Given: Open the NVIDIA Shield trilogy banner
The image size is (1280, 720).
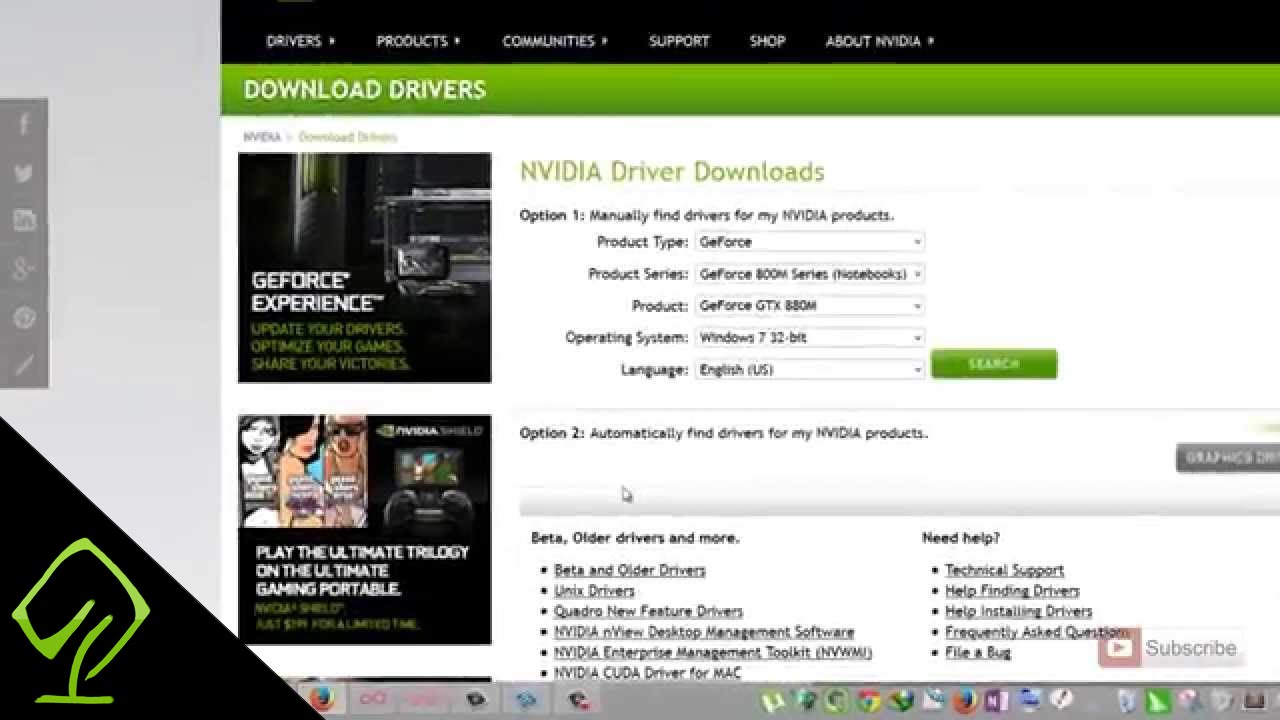Looking at the screenshot, I should click(365, 530).
